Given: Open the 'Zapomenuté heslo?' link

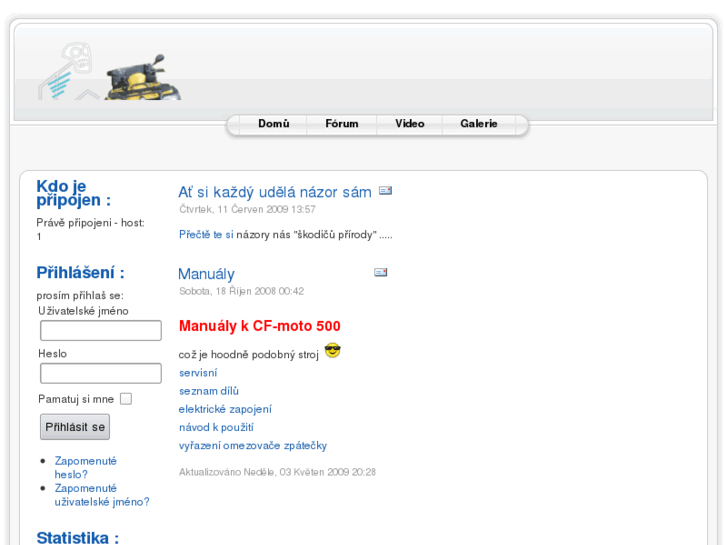Looking at the screenshot, I should tap(86, 468).
